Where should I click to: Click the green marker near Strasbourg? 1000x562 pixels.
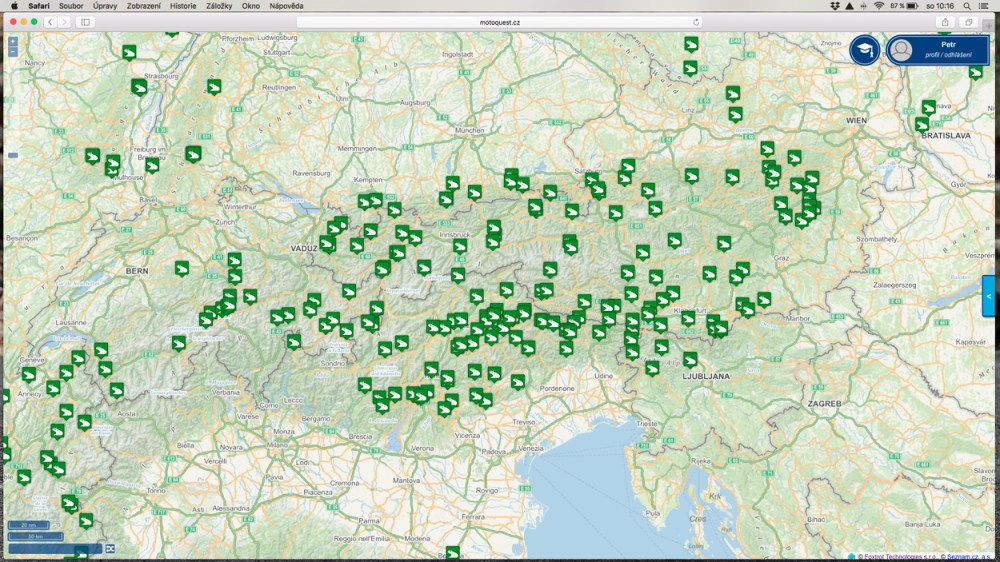coord(139,87)
